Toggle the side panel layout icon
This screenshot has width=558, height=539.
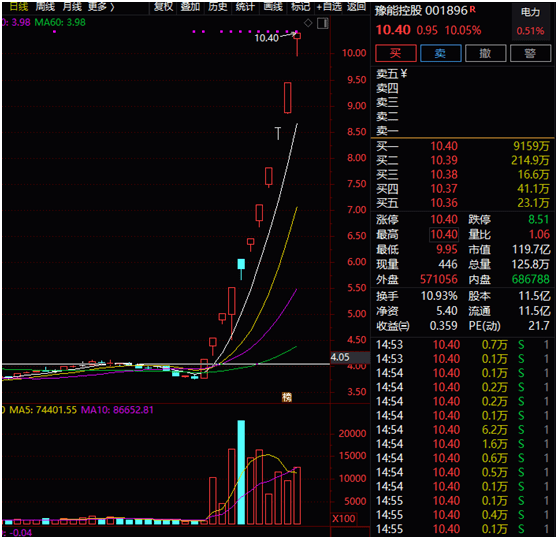[323, 23]
